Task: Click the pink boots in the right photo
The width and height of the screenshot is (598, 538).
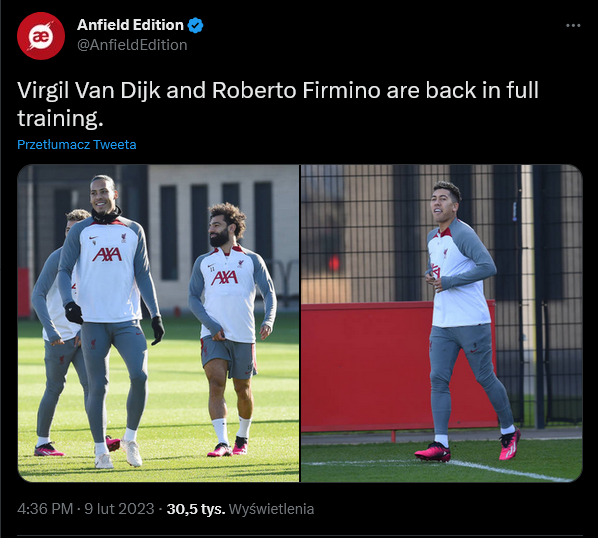Action: pyautogui.click(x=468, y=446)
